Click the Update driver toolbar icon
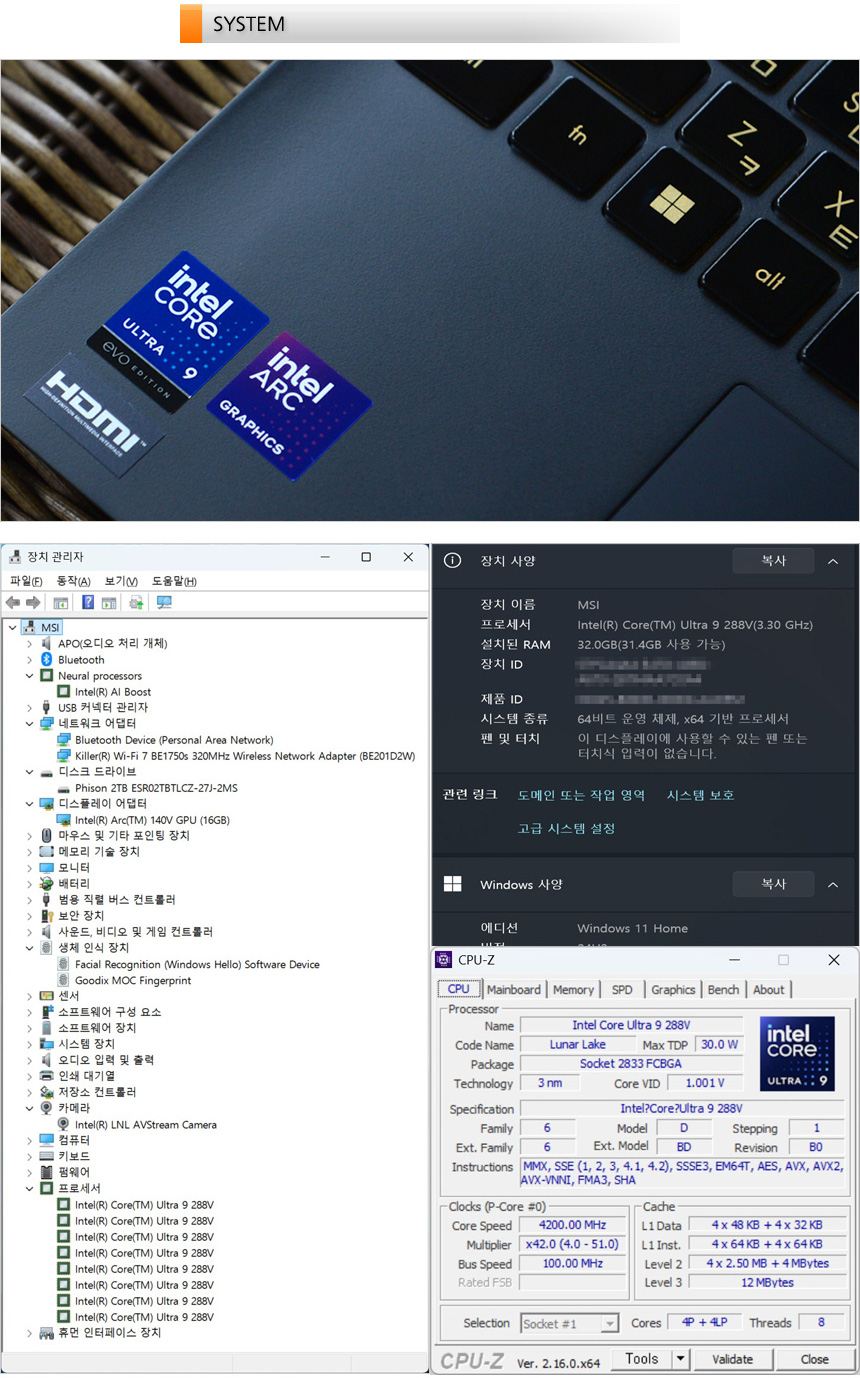Image resolution: width=860 pixels, height=1378 pixels. click(x=136, y=603)
